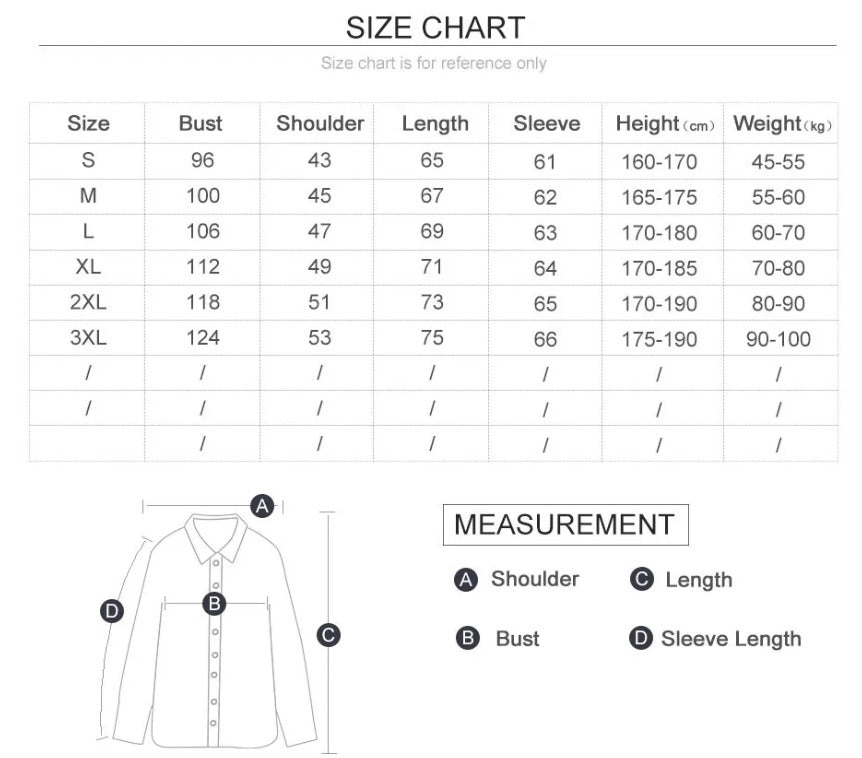
Task: Click the 165-175 height cell for size M
Action: [x=658, y=198]
